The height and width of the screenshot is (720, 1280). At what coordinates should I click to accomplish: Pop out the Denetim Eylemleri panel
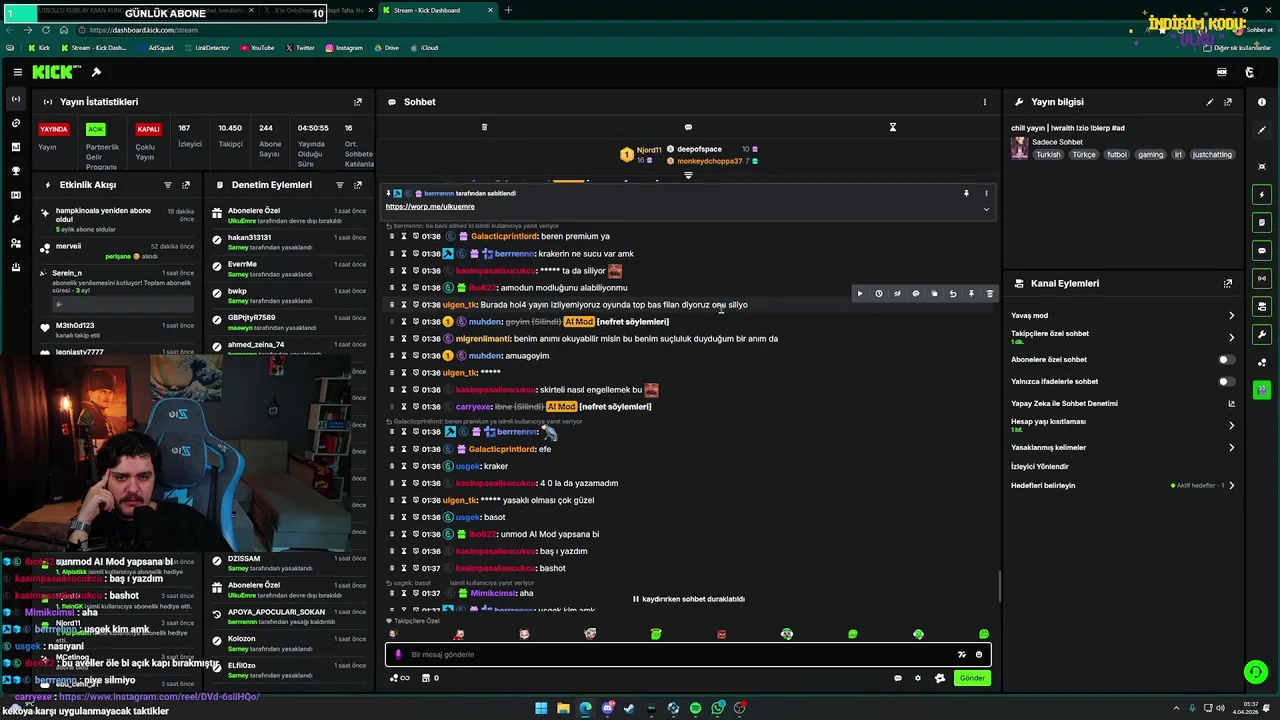(358, 185)
